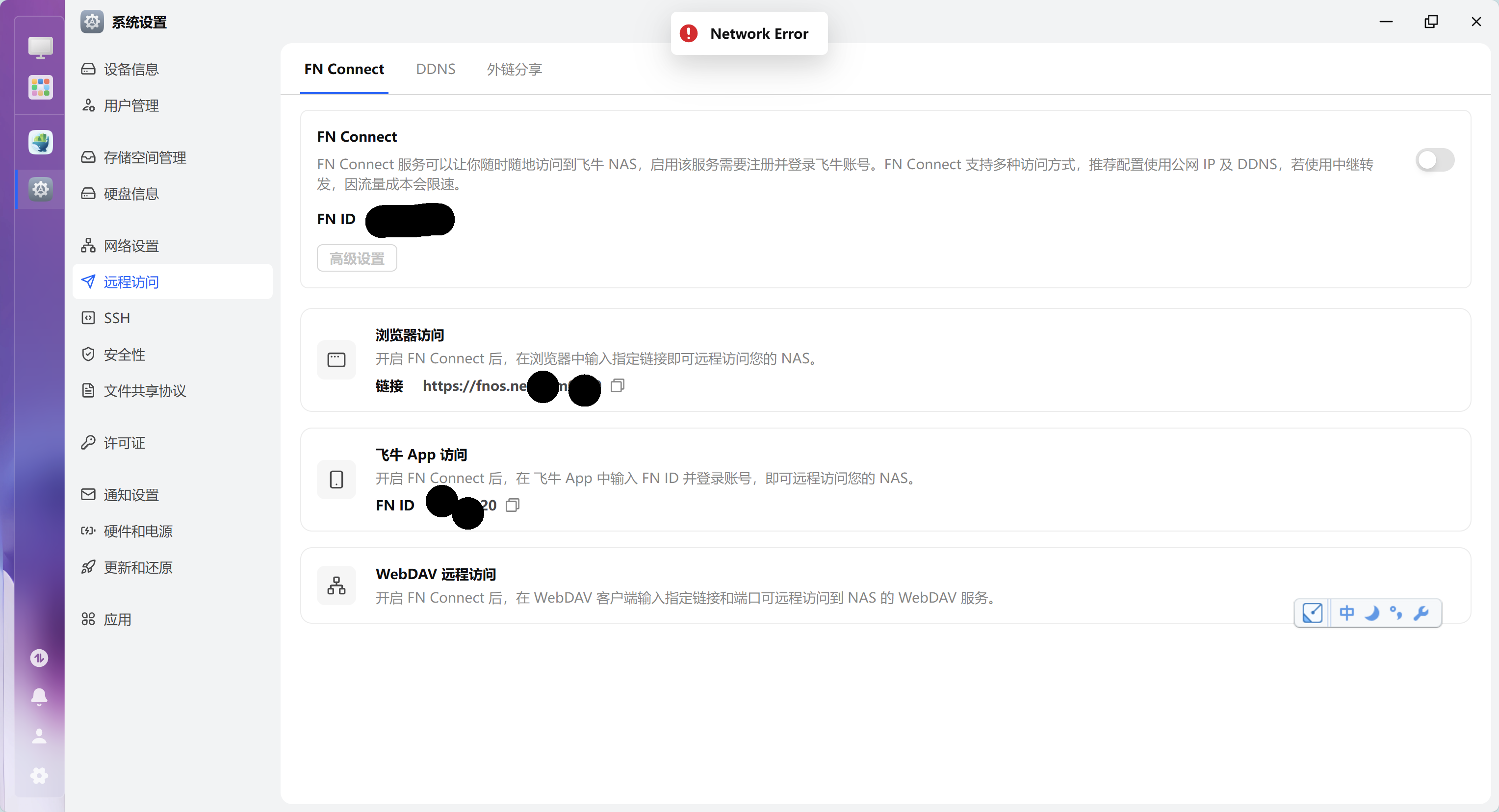Select 网络设置 in the sidebar
1499x812 pixels.
click(x=131, y=246)
